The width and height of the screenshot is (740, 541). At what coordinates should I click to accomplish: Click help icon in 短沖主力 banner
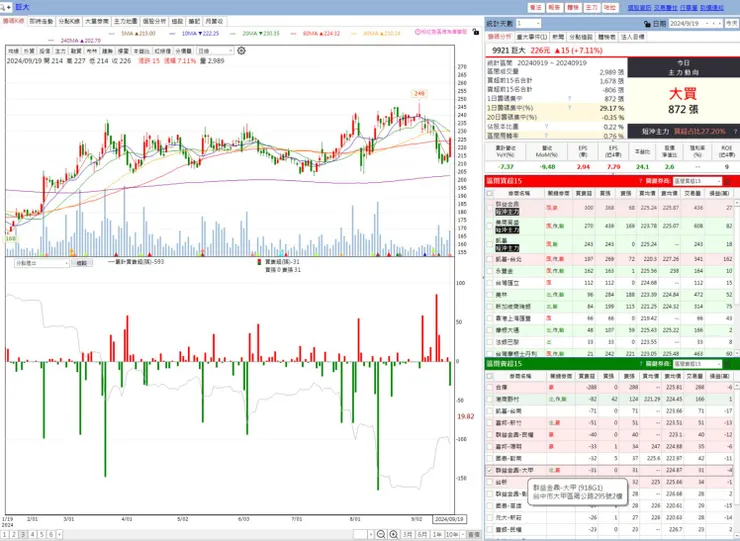click(735, 131)
